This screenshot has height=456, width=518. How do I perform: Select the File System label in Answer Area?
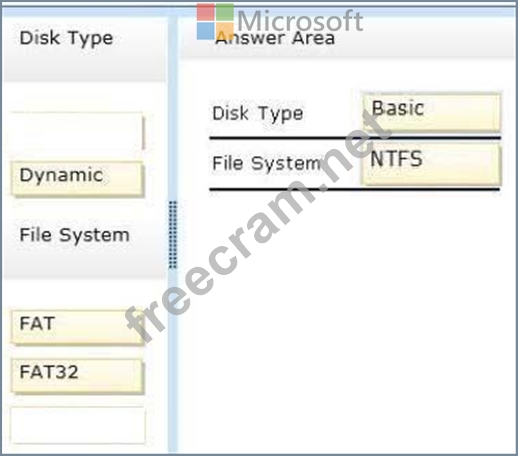point(267,163)
